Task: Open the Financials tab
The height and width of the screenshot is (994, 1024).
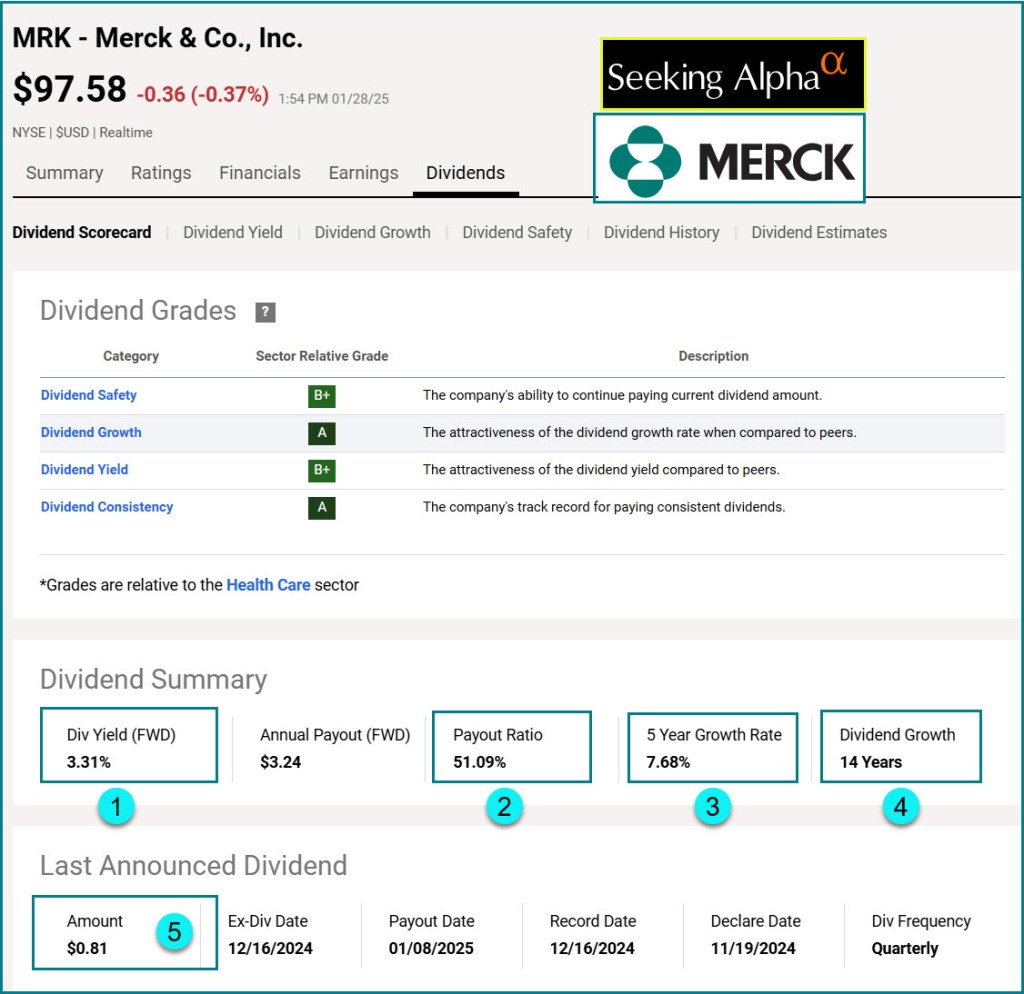Action: click(x=260, y=173)
